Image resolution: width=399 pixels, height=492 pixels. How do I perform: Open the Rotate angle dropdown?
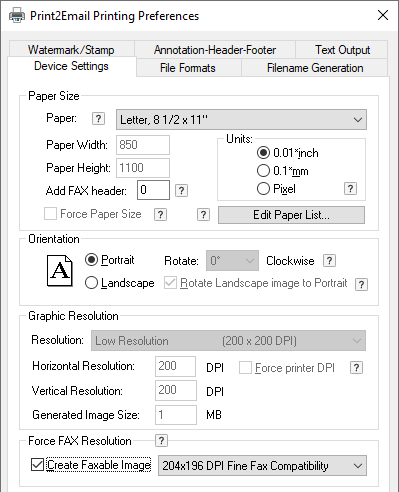[232, 260]
